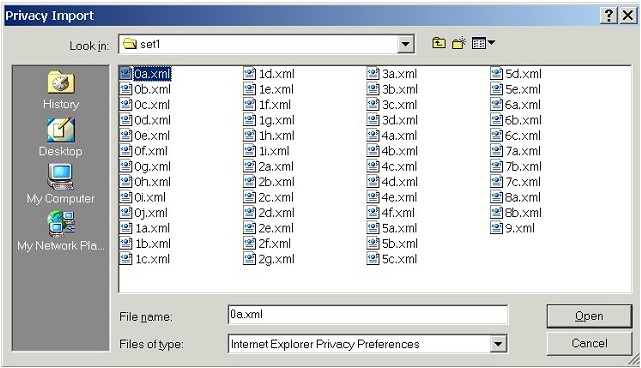Click the File name input field
Image resolution: width=641 pixels, height=368 pixels.
(x=368, y=314)
